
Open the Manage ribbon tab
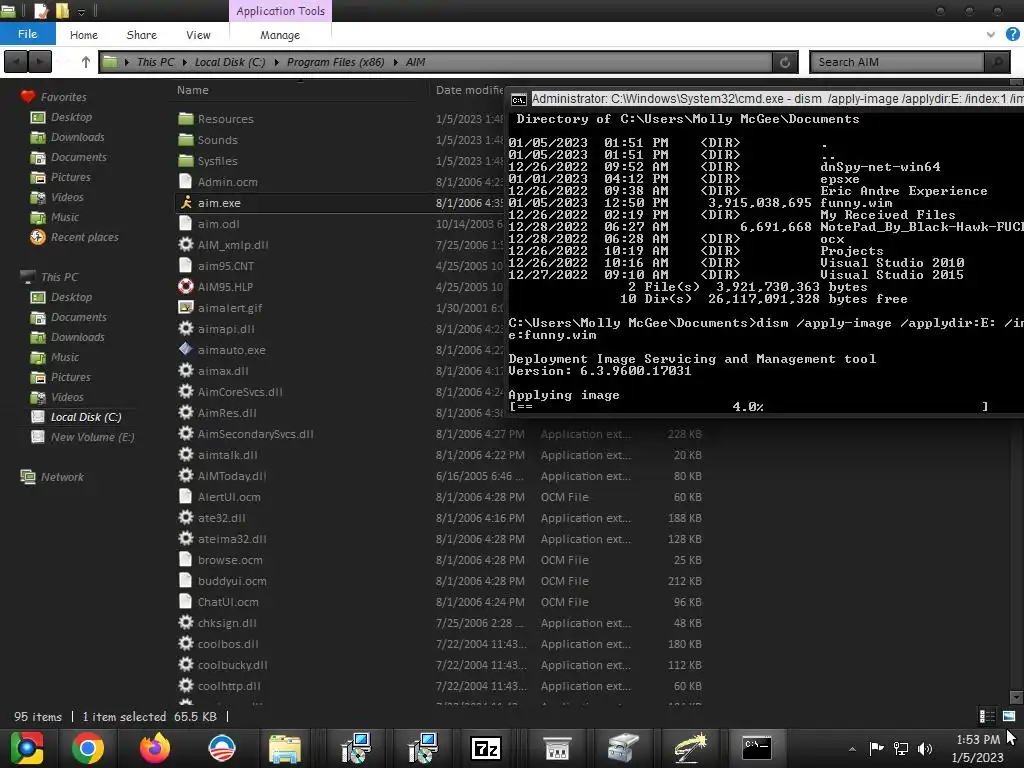tap(280, 35)
